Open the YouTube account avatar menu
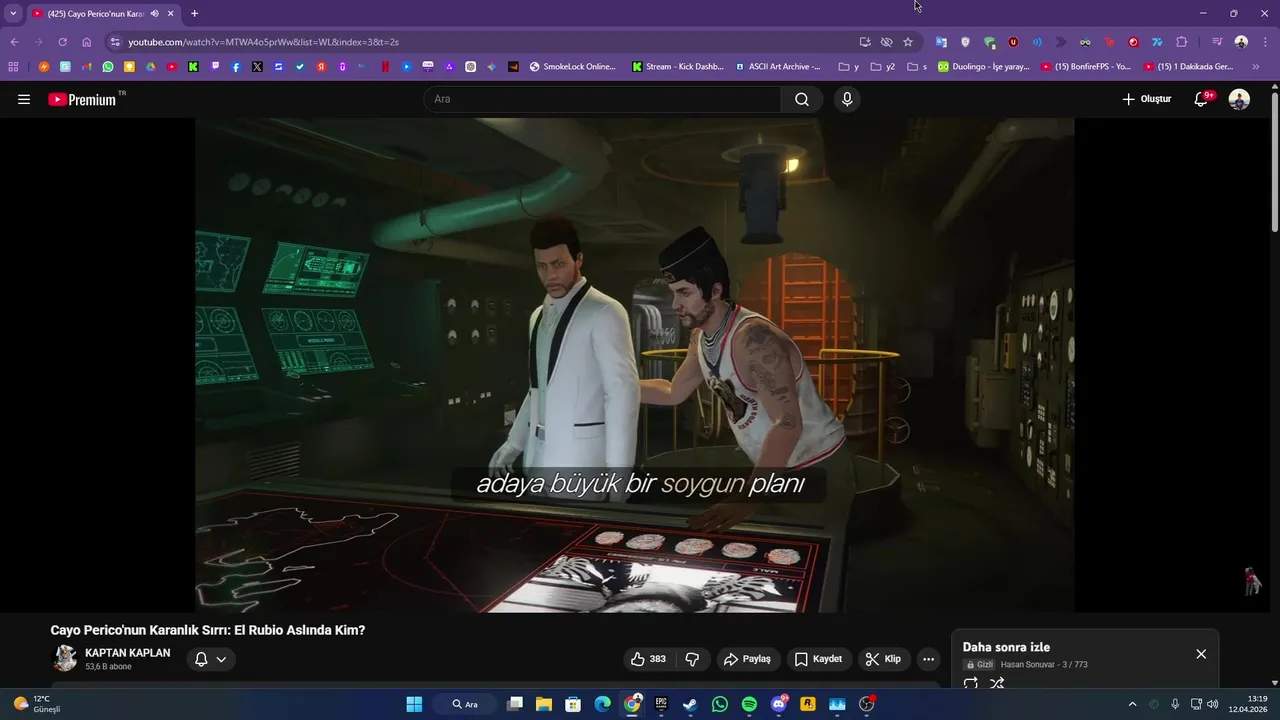This screenshot has width=1280, height=720. (x=1239, y=99)
